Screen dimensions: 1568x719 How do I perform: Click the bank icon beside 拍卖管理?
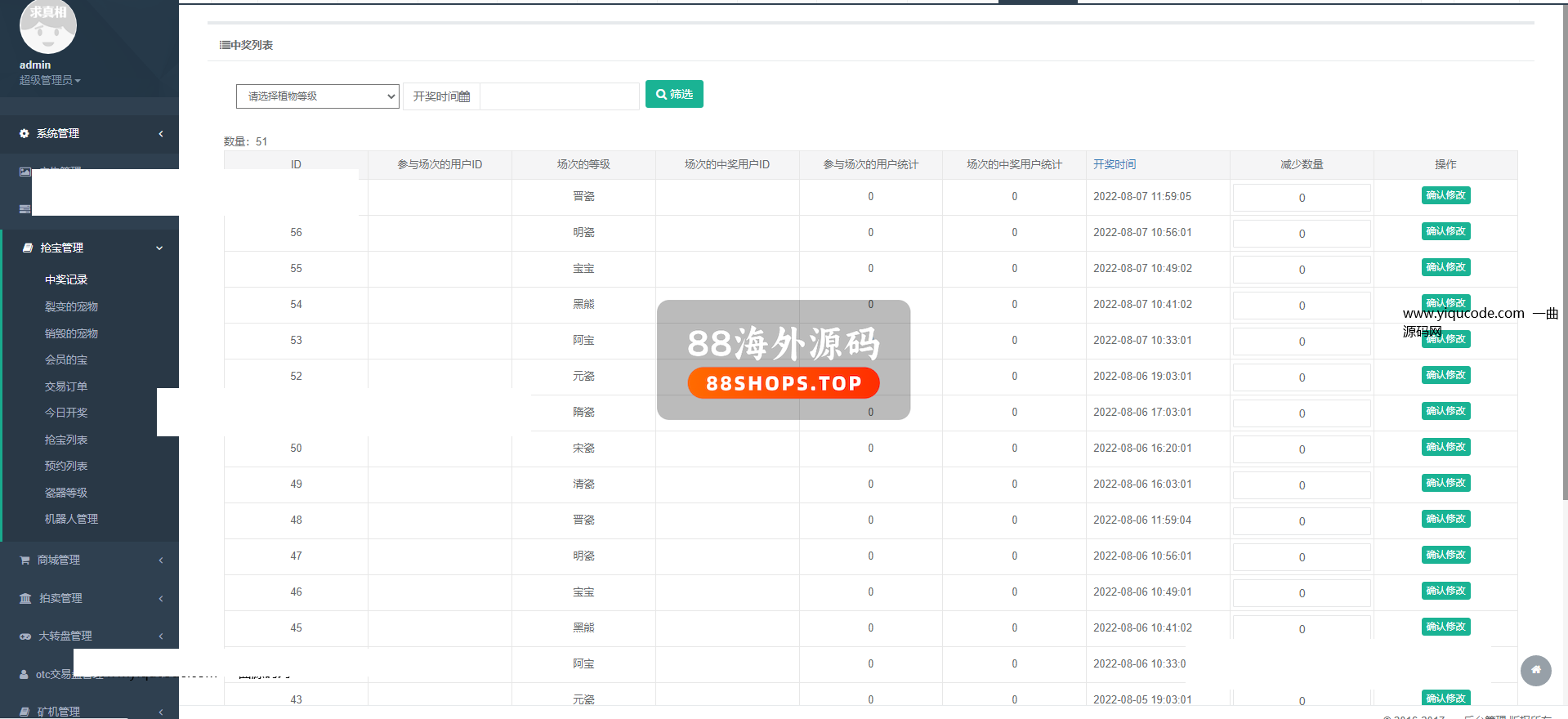(25, 598)
